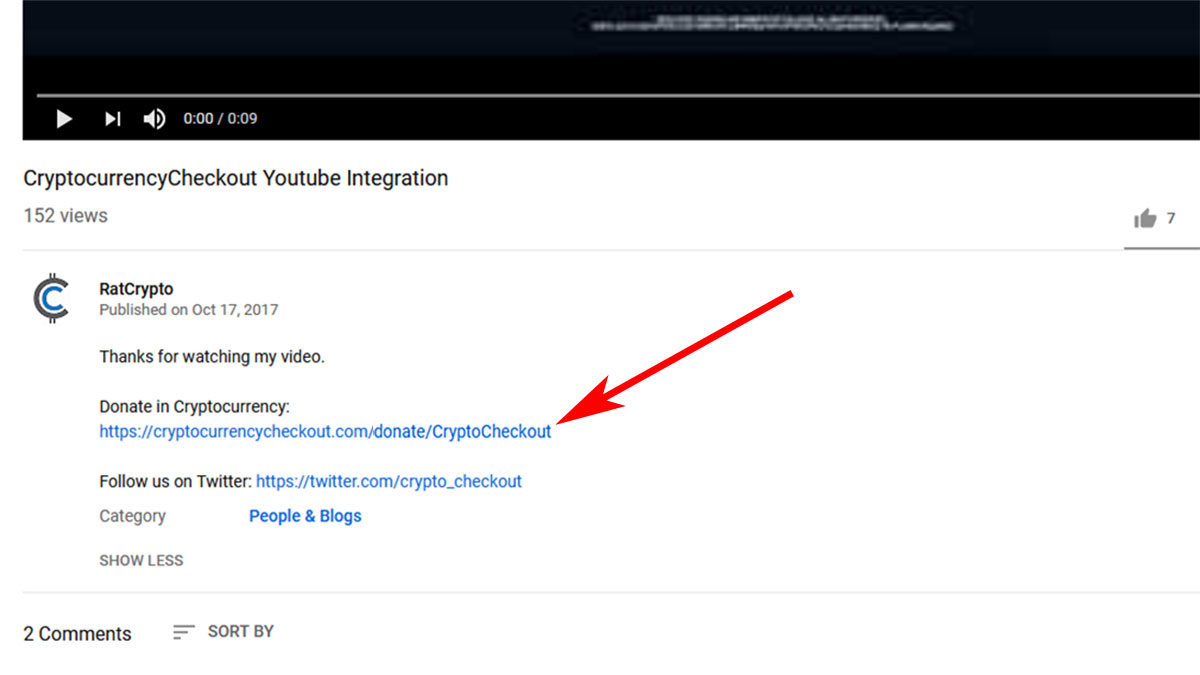
Task: Mute the video volume
Action: click(x=154, y=119)
